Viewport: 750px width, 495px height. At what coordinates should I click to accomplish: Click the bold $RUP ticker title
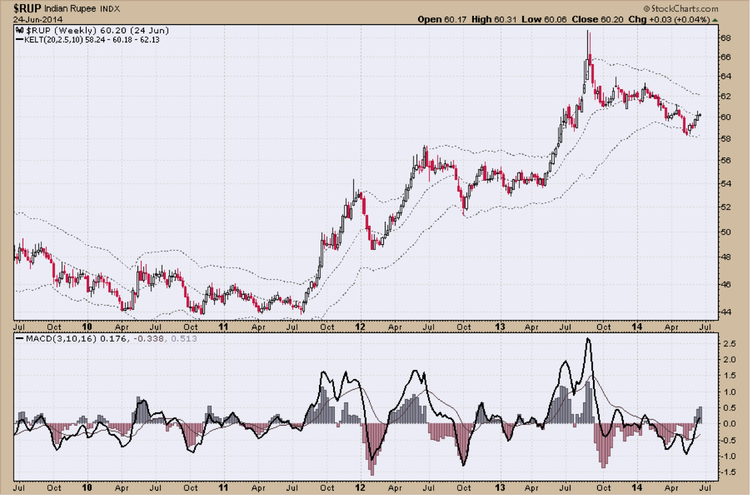[x=28, y=9]
